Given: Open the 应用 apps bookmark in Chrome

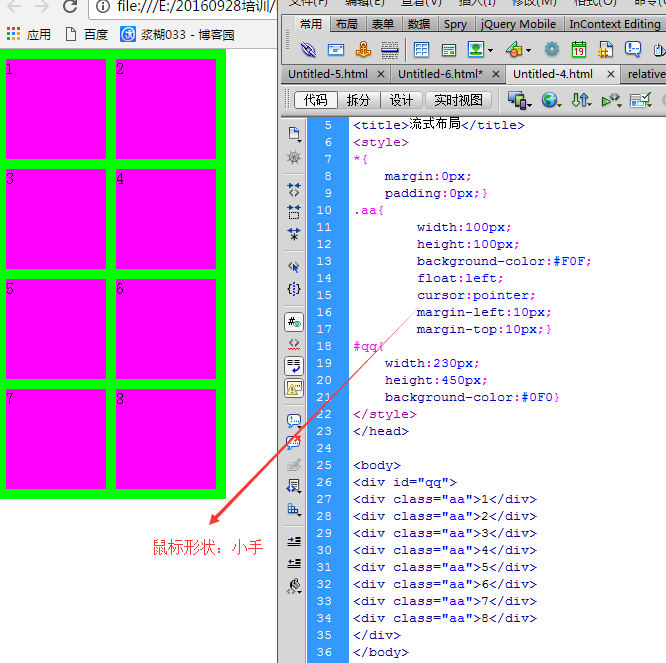Looking at the screenshot, I should coord(29,34).
